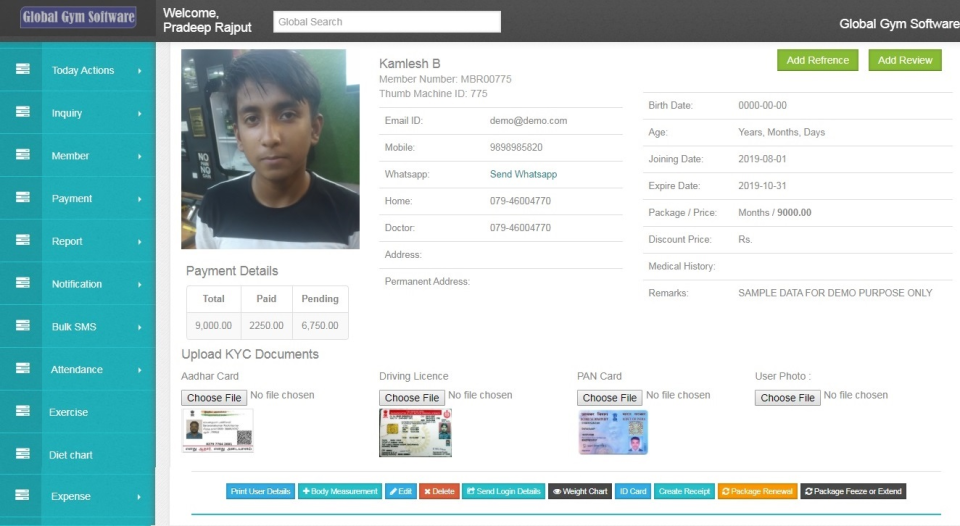The width and height of the screenshot is (960, 526).
Task: Expand the Inquiry submenu arrow
Action: (140, 114)
